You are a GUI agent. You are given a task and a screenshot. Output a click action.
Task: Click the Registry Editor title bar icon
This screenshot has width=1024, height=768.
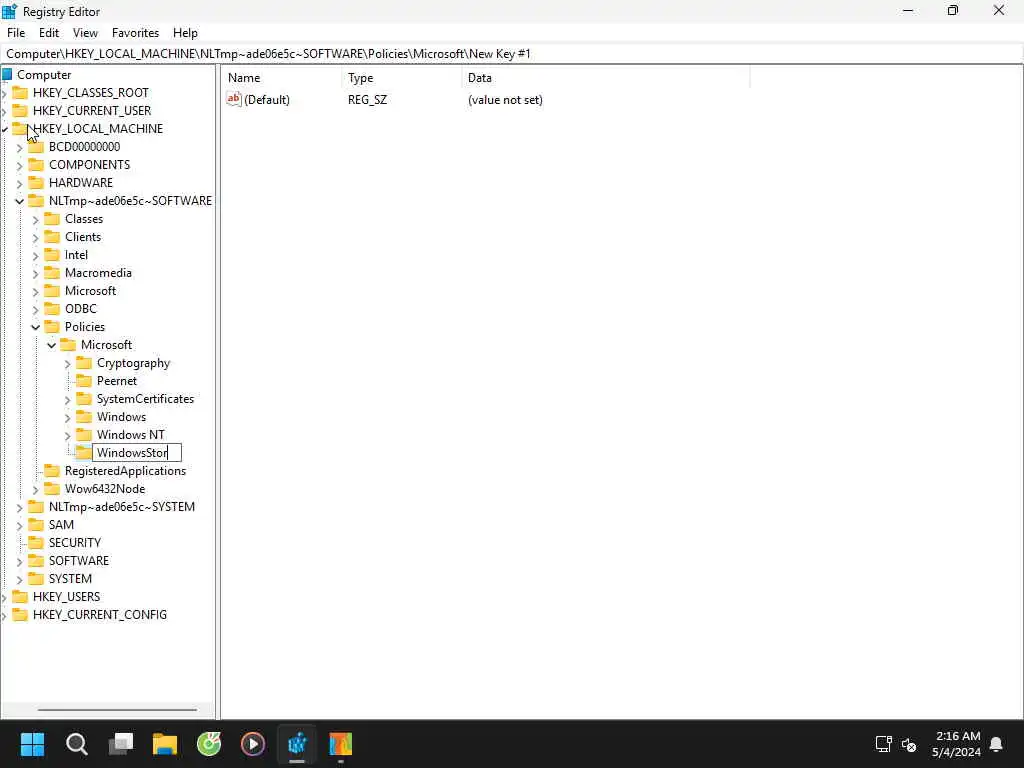click(x=10, y=11)
